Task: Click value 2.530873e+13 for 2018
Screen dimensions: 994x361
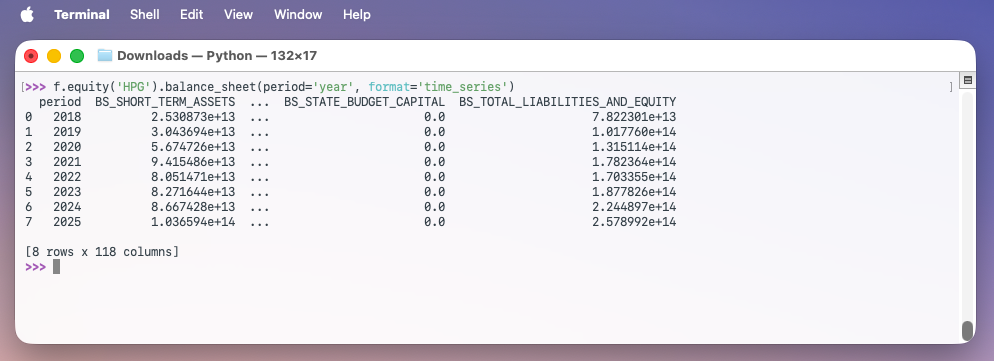Action: point(193,117)
